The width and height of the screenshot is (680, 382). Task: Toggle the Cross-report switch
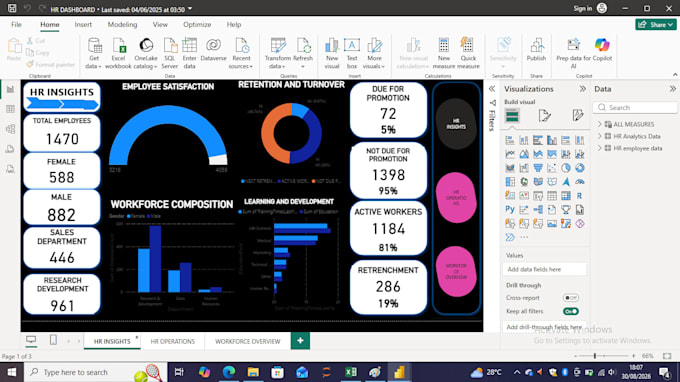[x=571, y=298]
